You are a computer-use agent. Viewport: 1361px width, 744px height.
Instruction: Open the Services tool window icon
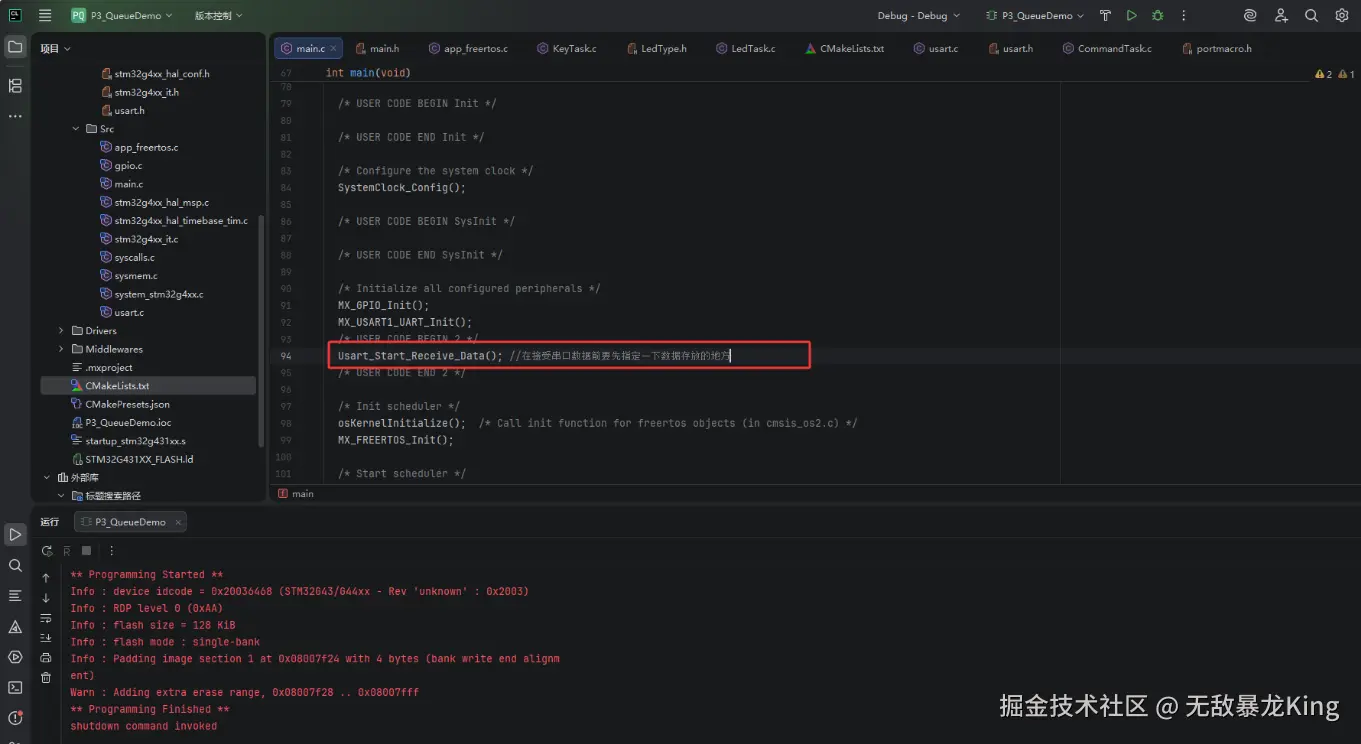click(15, 657)
